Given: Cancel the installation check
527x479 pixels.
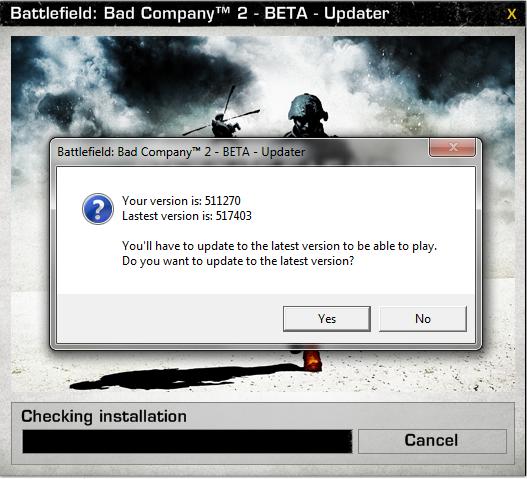Looking at the screenshot, I should [x=432, y=441].
